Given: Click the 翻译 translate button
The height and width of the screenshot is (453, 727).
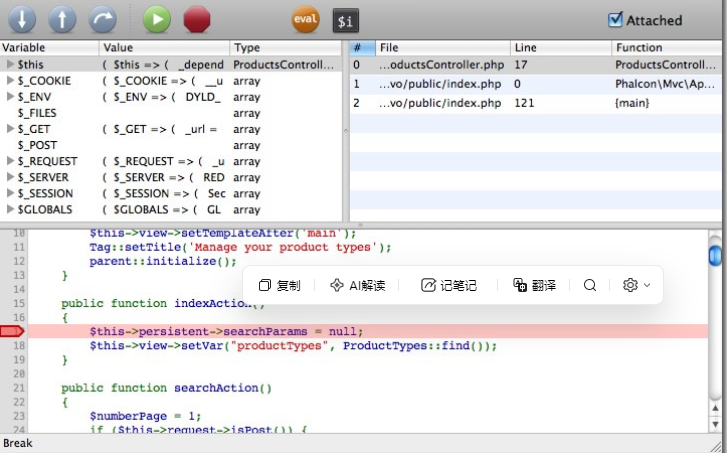Looking at the screenshot, I should (534, 285).
